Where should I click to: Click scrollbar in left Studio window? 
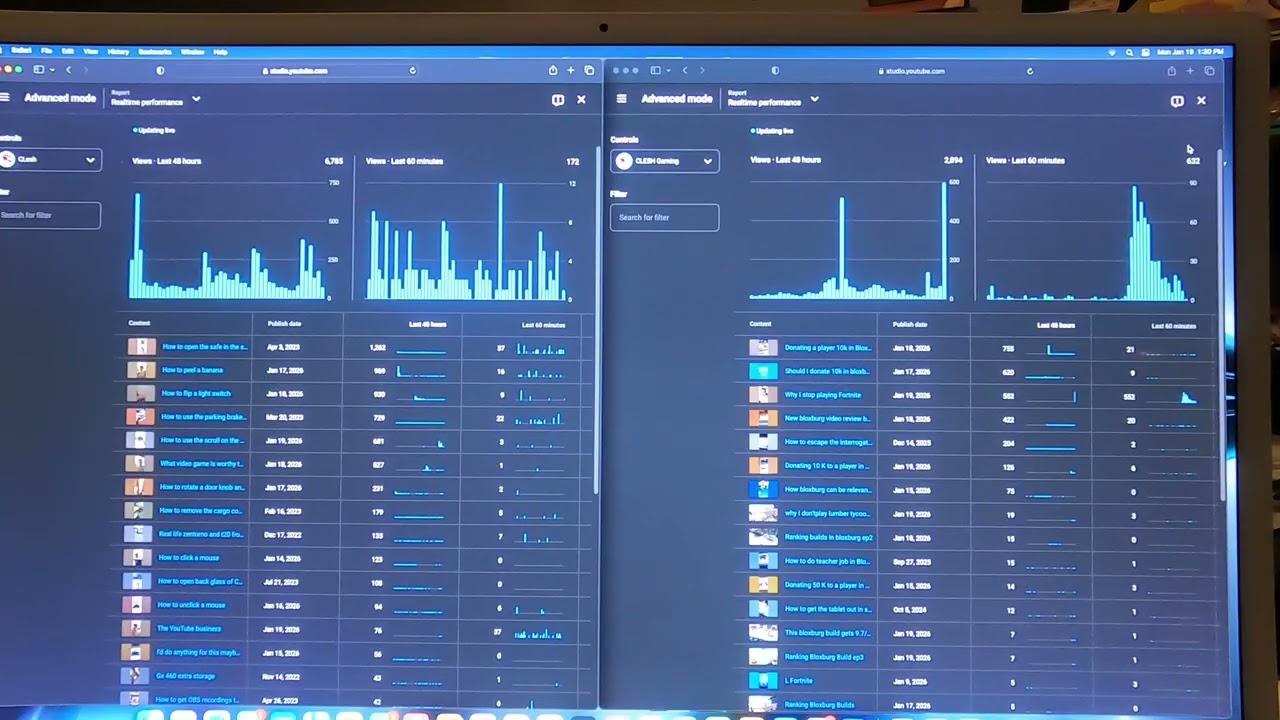coord(597,320)
